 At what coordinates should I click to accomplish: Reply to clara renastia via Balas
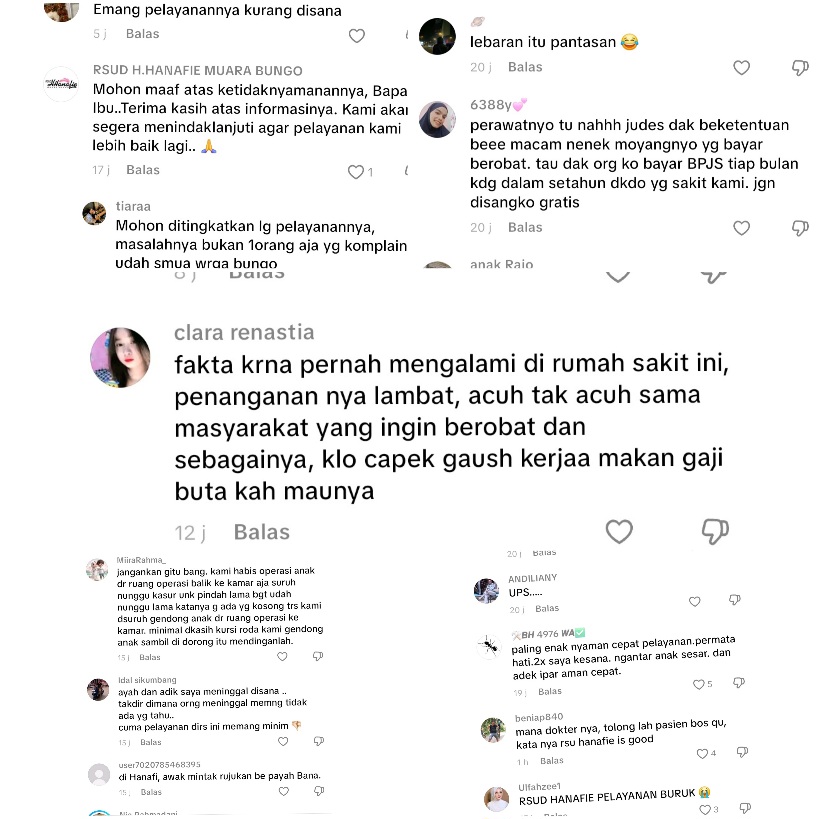pos(262,532)
